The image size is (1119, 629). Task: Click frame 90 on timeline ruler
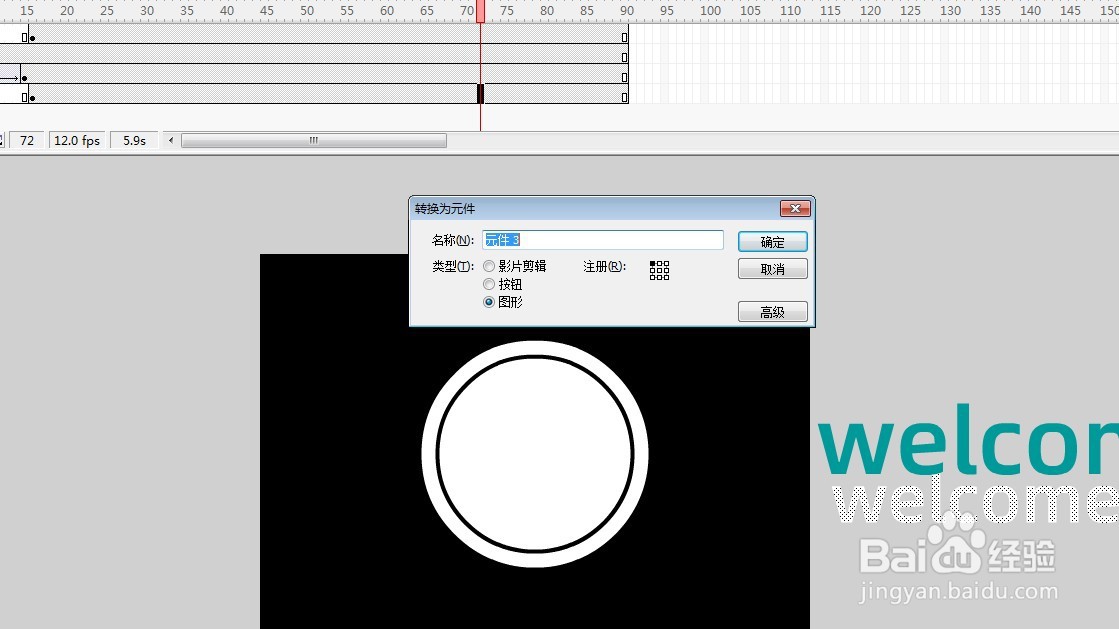627,11
